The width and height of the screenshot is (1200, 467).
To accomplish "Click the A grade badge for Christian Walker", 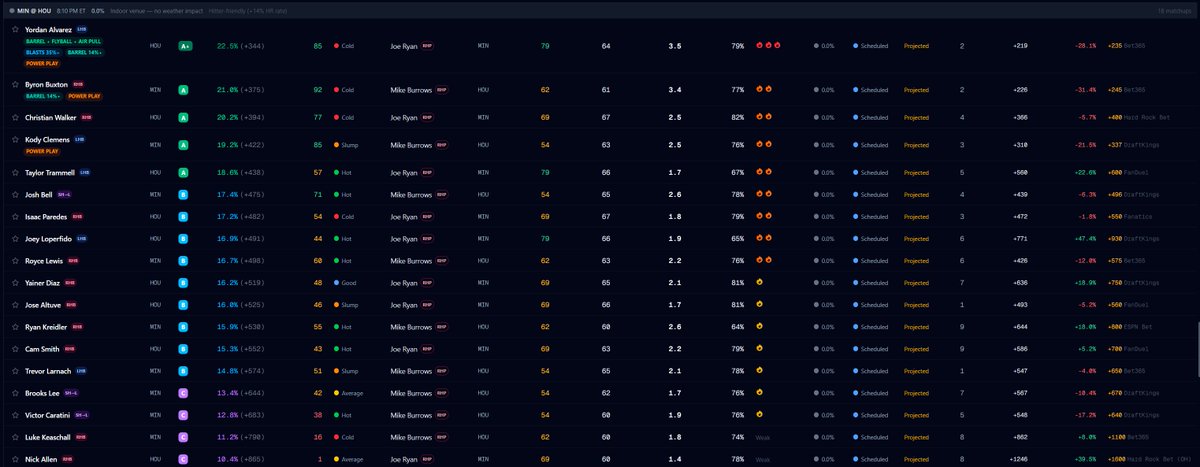I will [184, 117].
